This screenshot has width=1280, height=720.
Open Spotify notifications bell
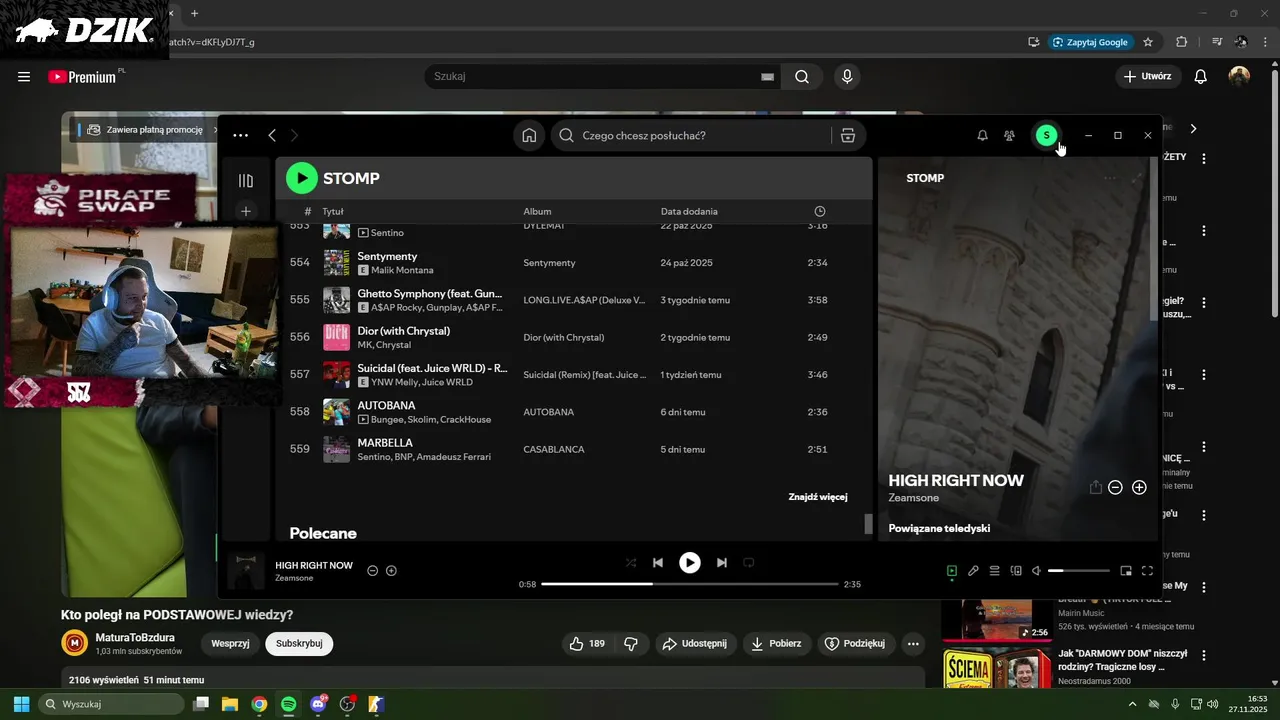(x=982, y=136)
